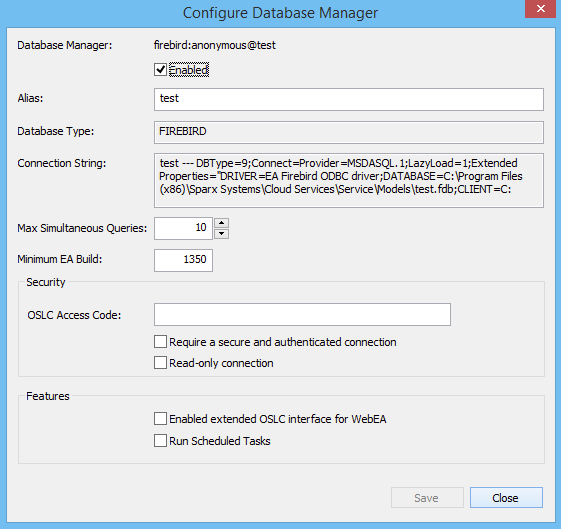Click the Max Simultaneous Queries value field
Screen dimensions: 561x529
coord(183,228)
